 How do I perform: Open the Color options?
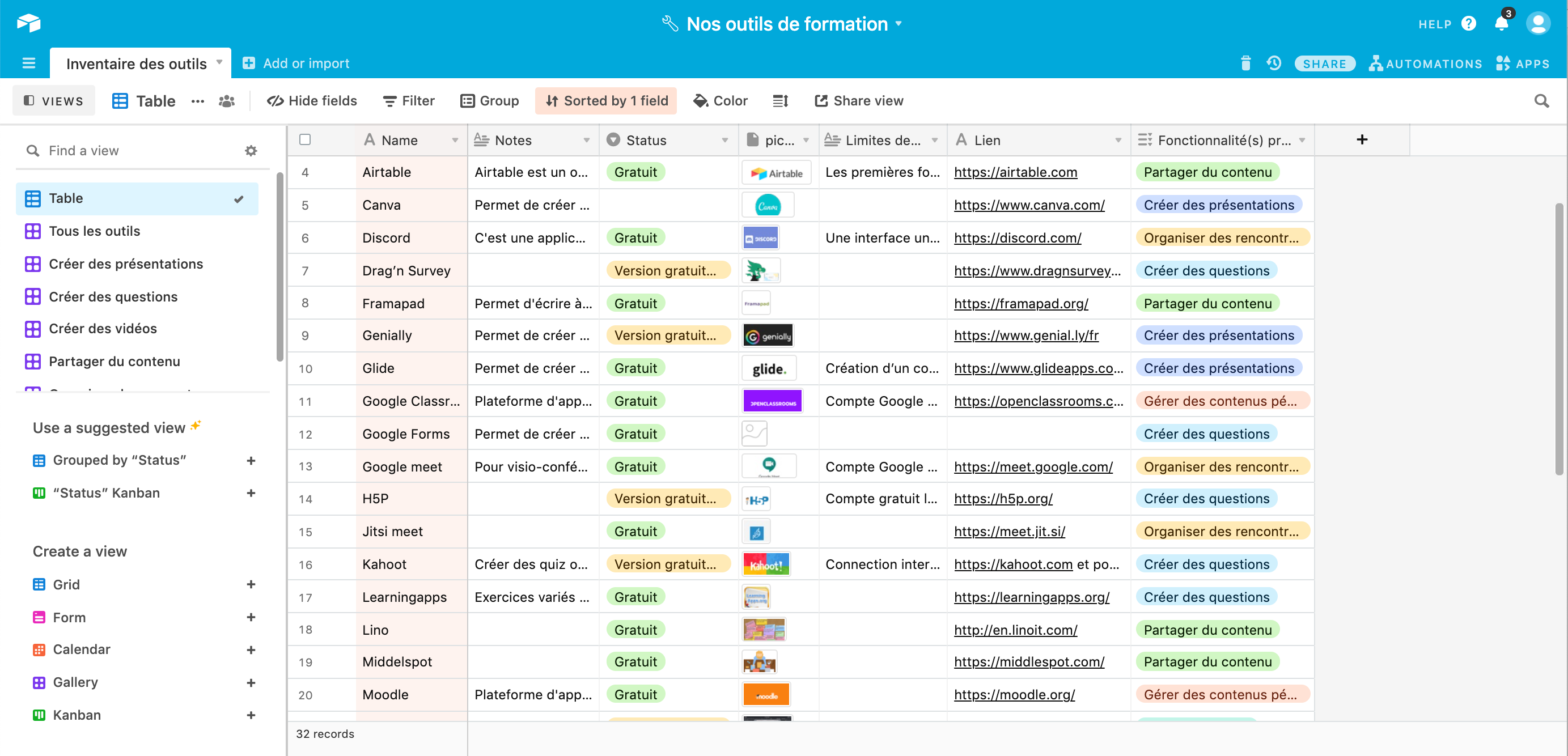pyautogui.click(x=721, y=101)
